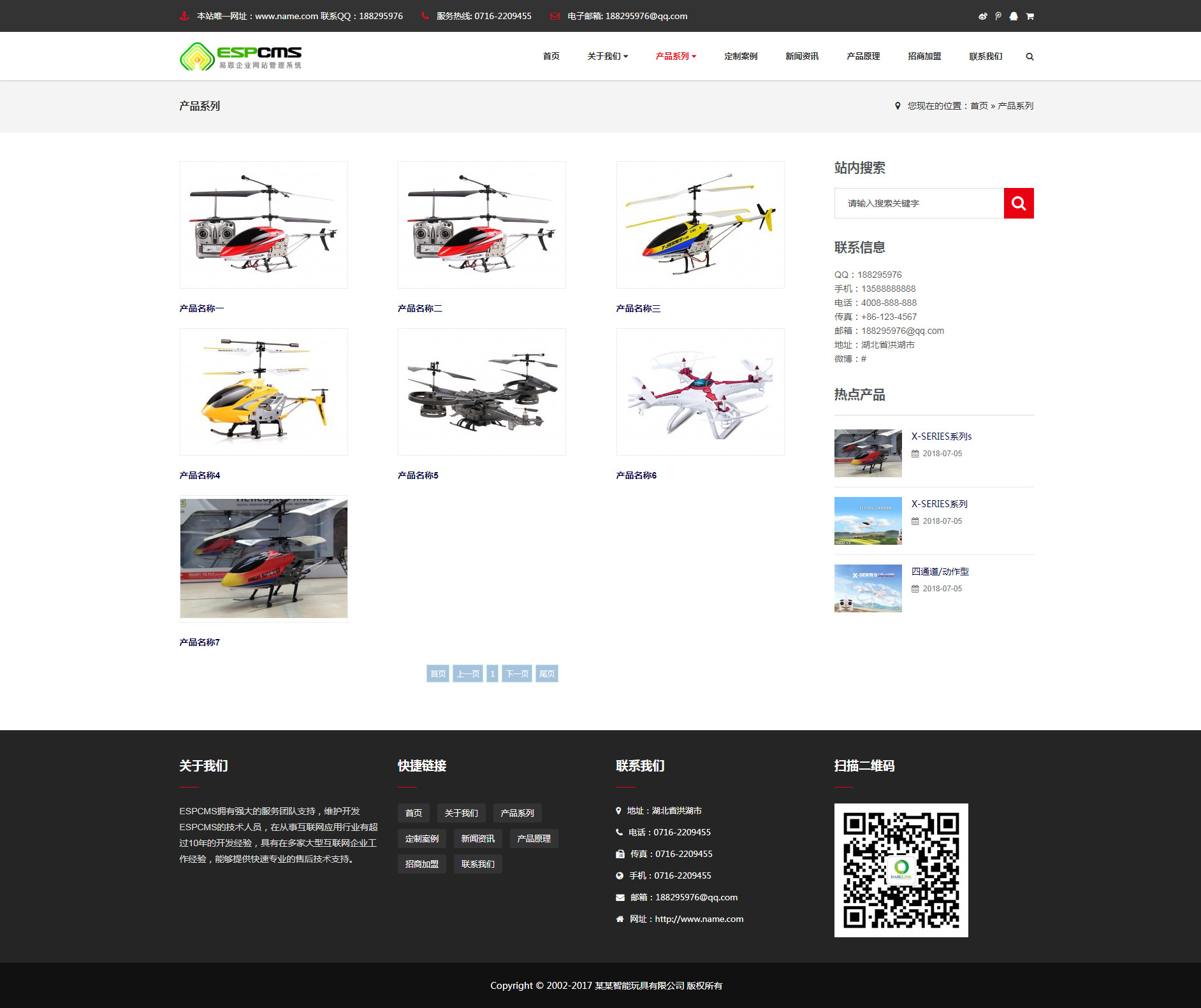Viewport: 1201px width, 1008px height.
Task: Click the 尾页 pagination button
Action: [x=546, y=673]
